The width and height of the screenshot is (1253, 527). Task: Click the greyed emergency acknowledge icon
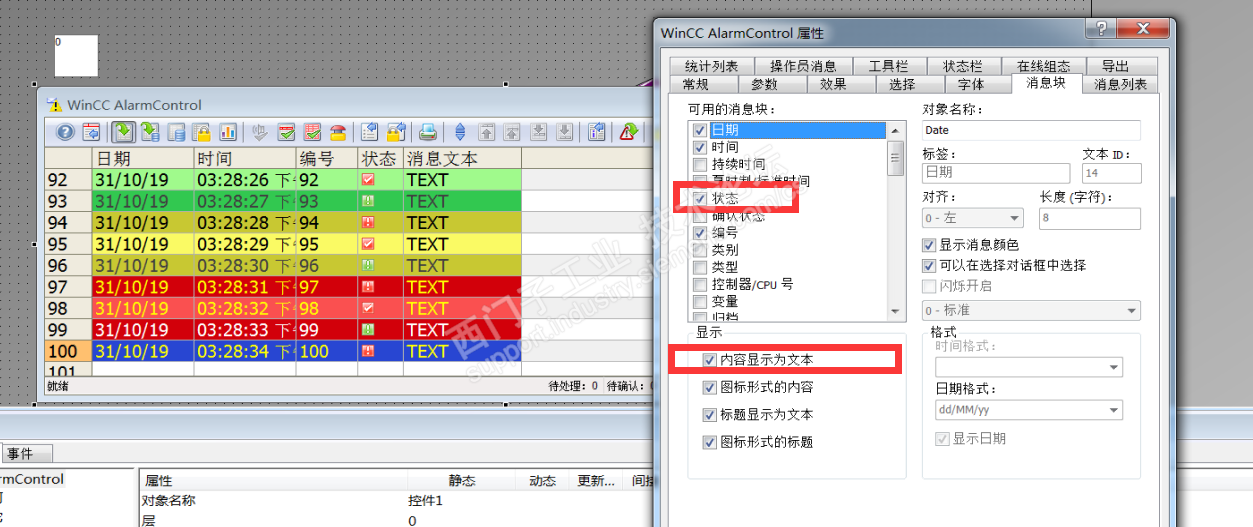(x=260, y=132)
